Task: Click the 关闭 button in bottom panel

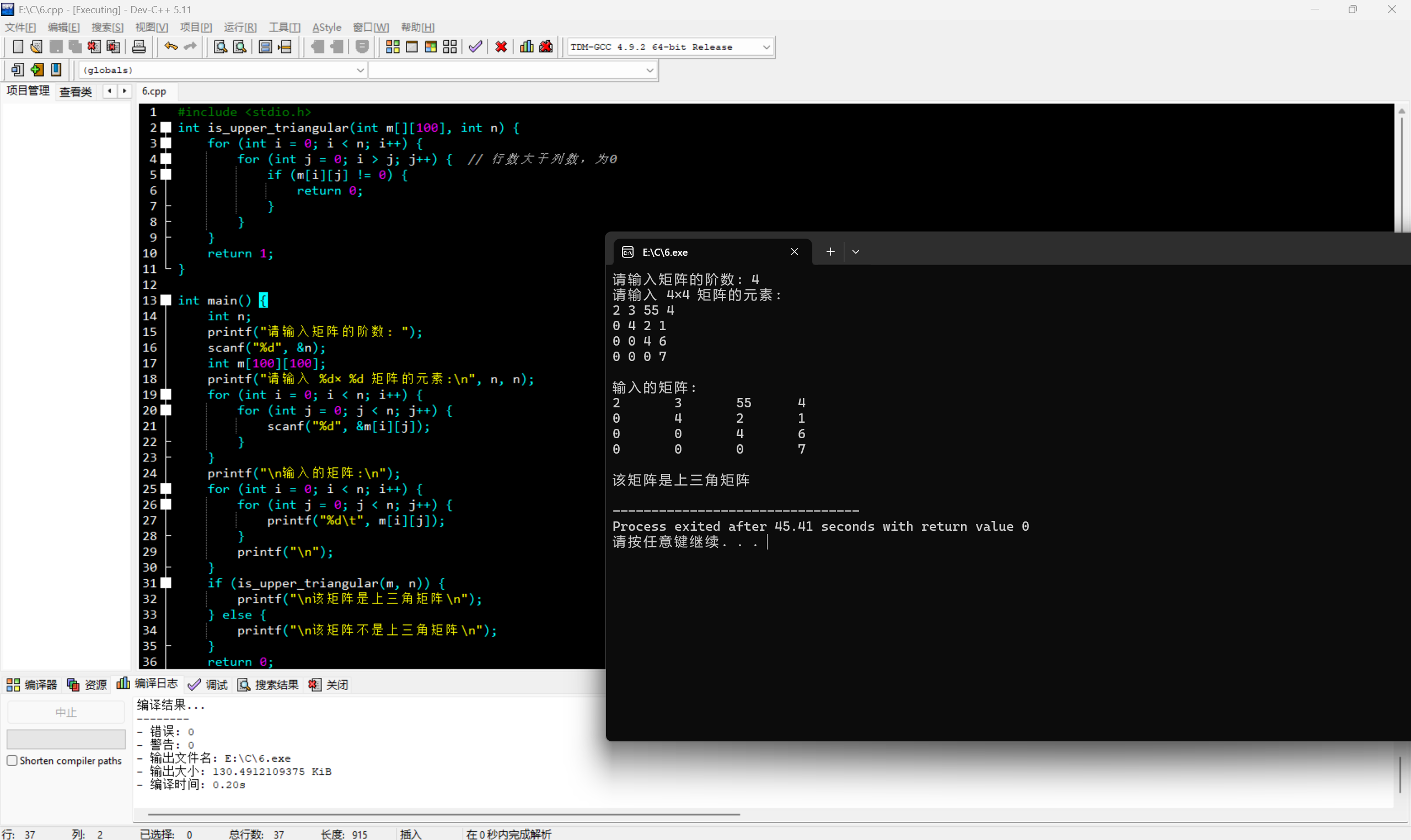Action: pyautogui.click(x=329, y=685)
